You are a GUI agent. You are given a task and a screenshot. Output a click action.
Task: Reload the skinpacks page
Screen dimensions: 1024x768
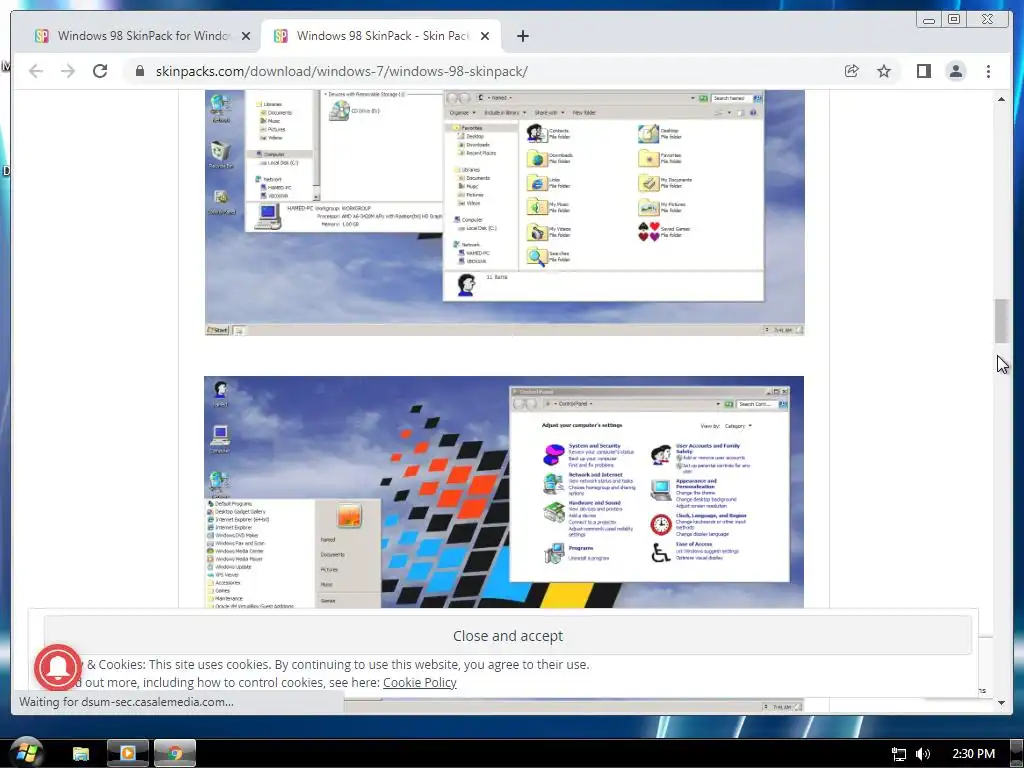pos(100,71)
